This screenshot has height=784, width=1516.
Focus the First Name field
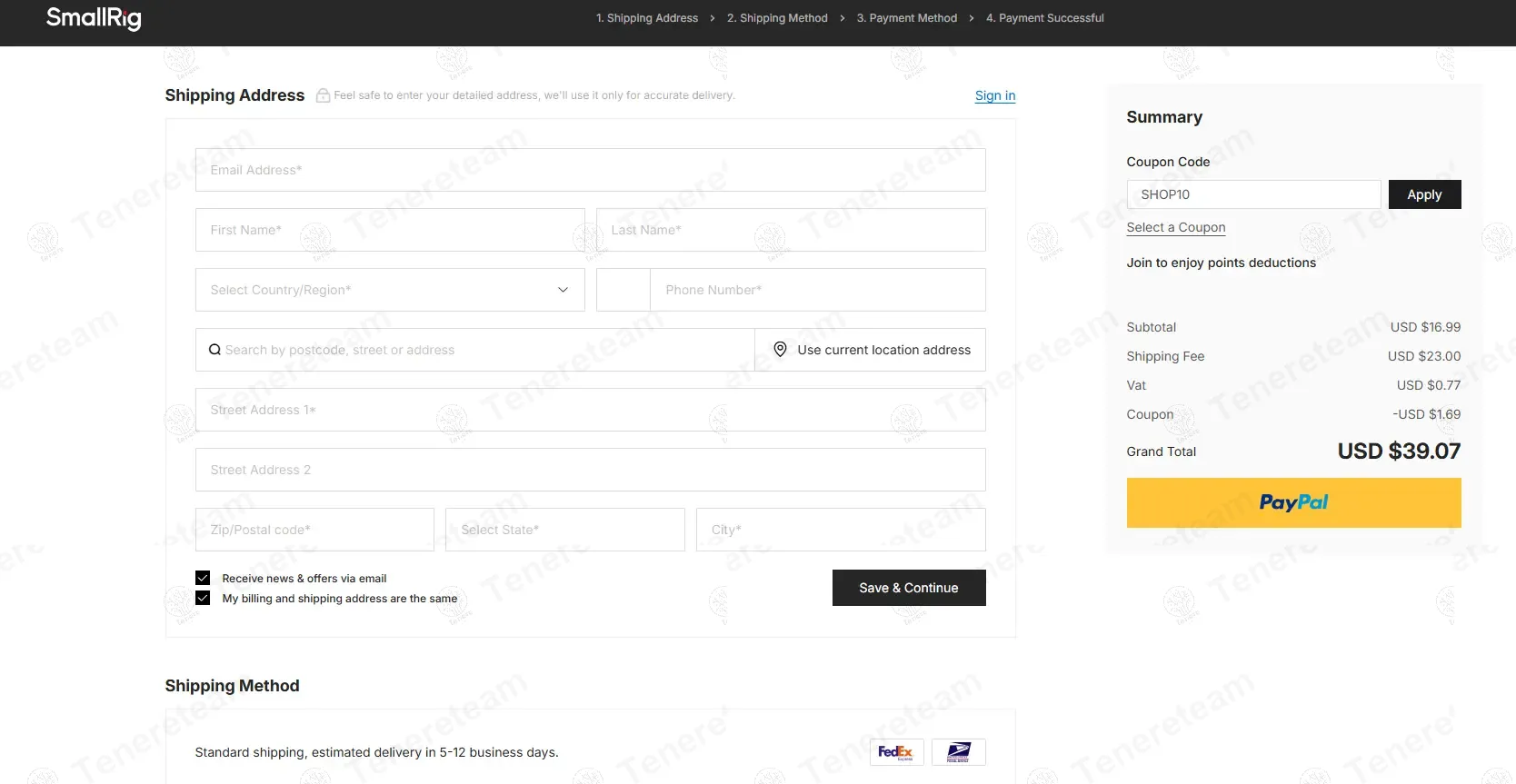point(390,230)
